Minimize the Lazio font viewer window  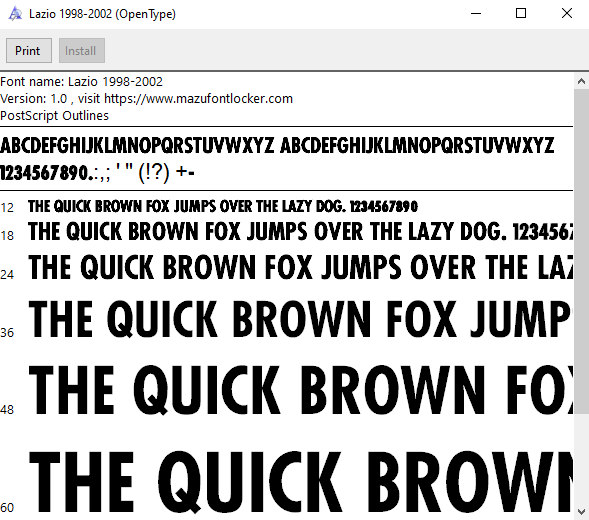pyautogui.click(x=476, y=14)
